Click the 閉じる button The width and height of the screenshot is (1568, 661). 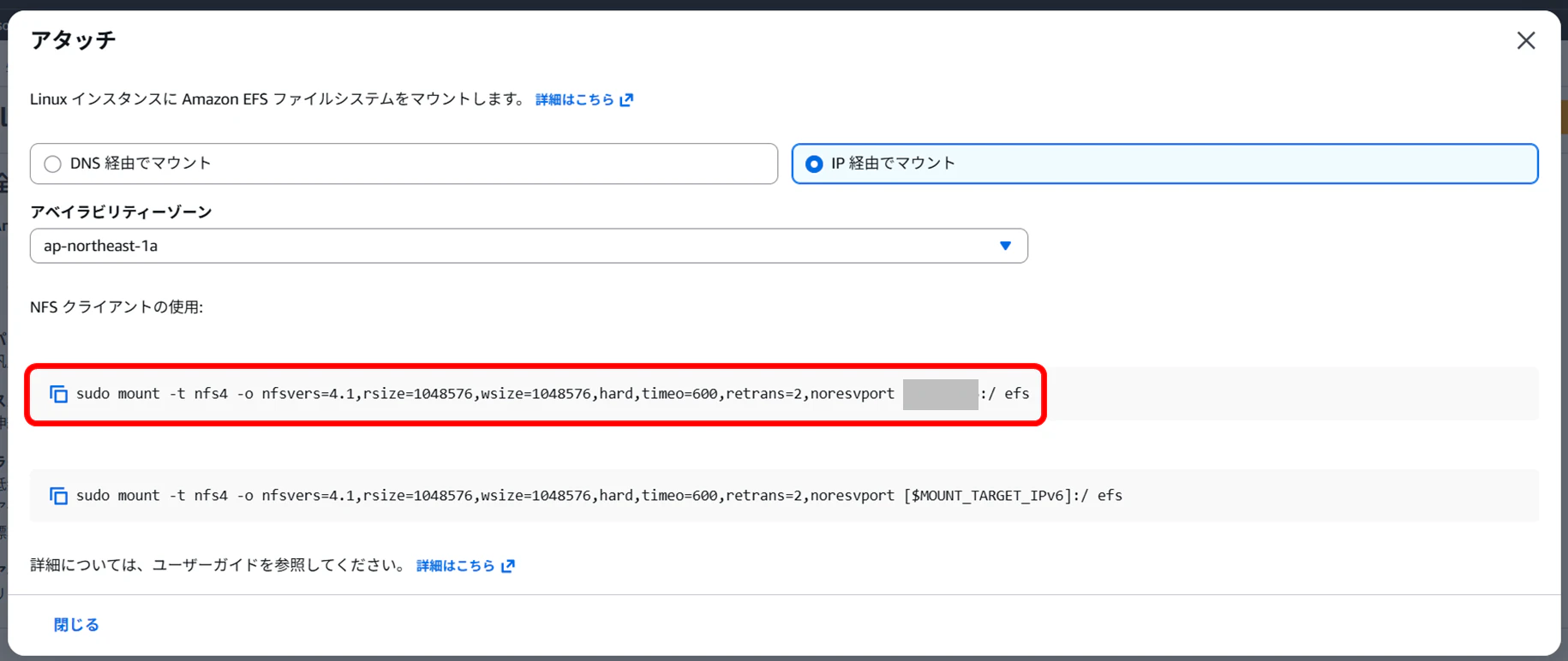(x=76, y=625)
